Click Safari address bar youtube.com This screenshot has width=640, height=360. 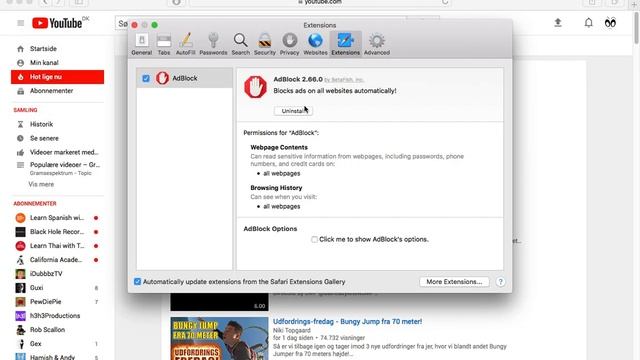[x=320, y=2]
